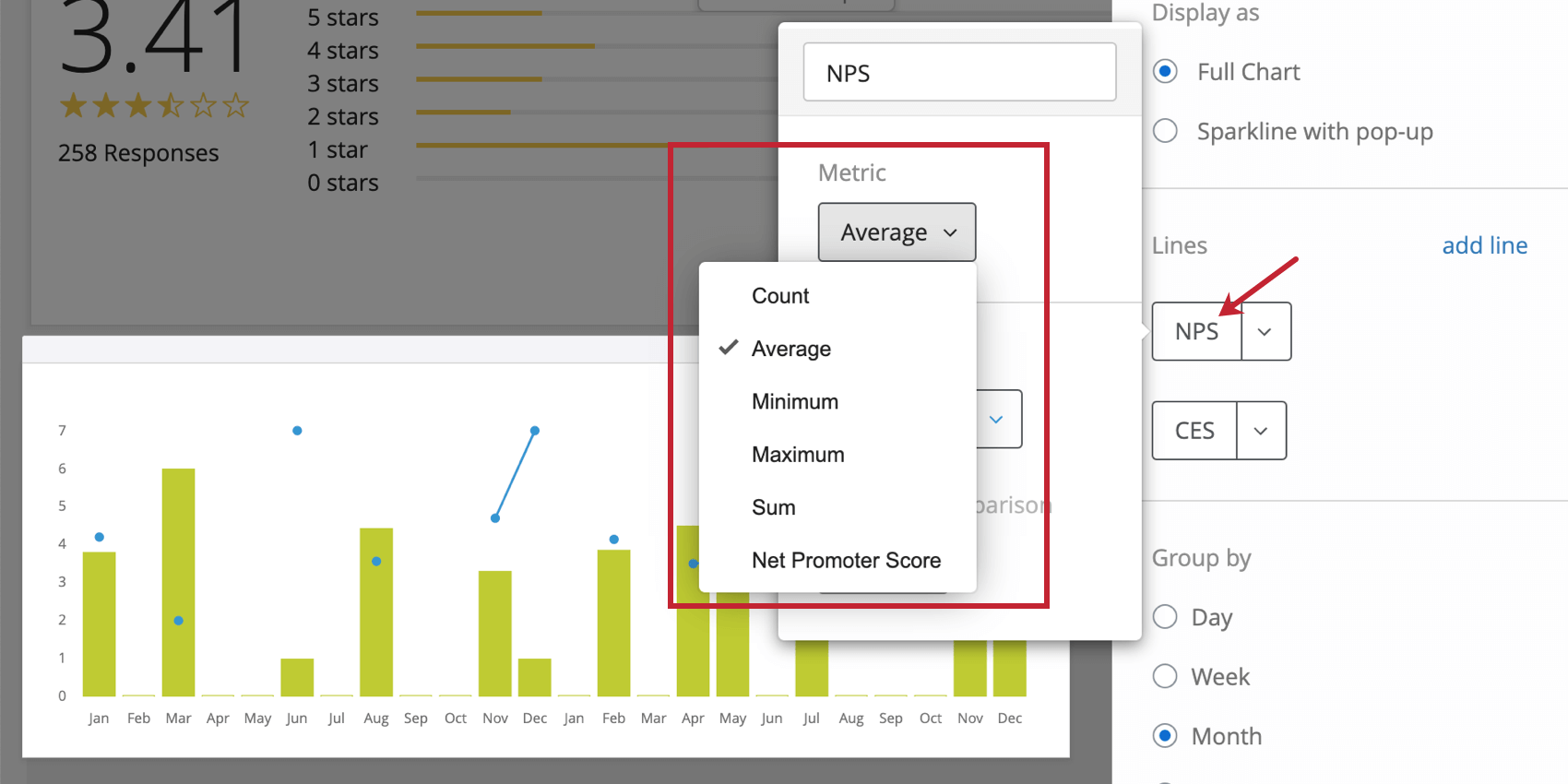1568x784 pixels.
Task: Select Sparkline with pop-up option
Action: 1166,131
